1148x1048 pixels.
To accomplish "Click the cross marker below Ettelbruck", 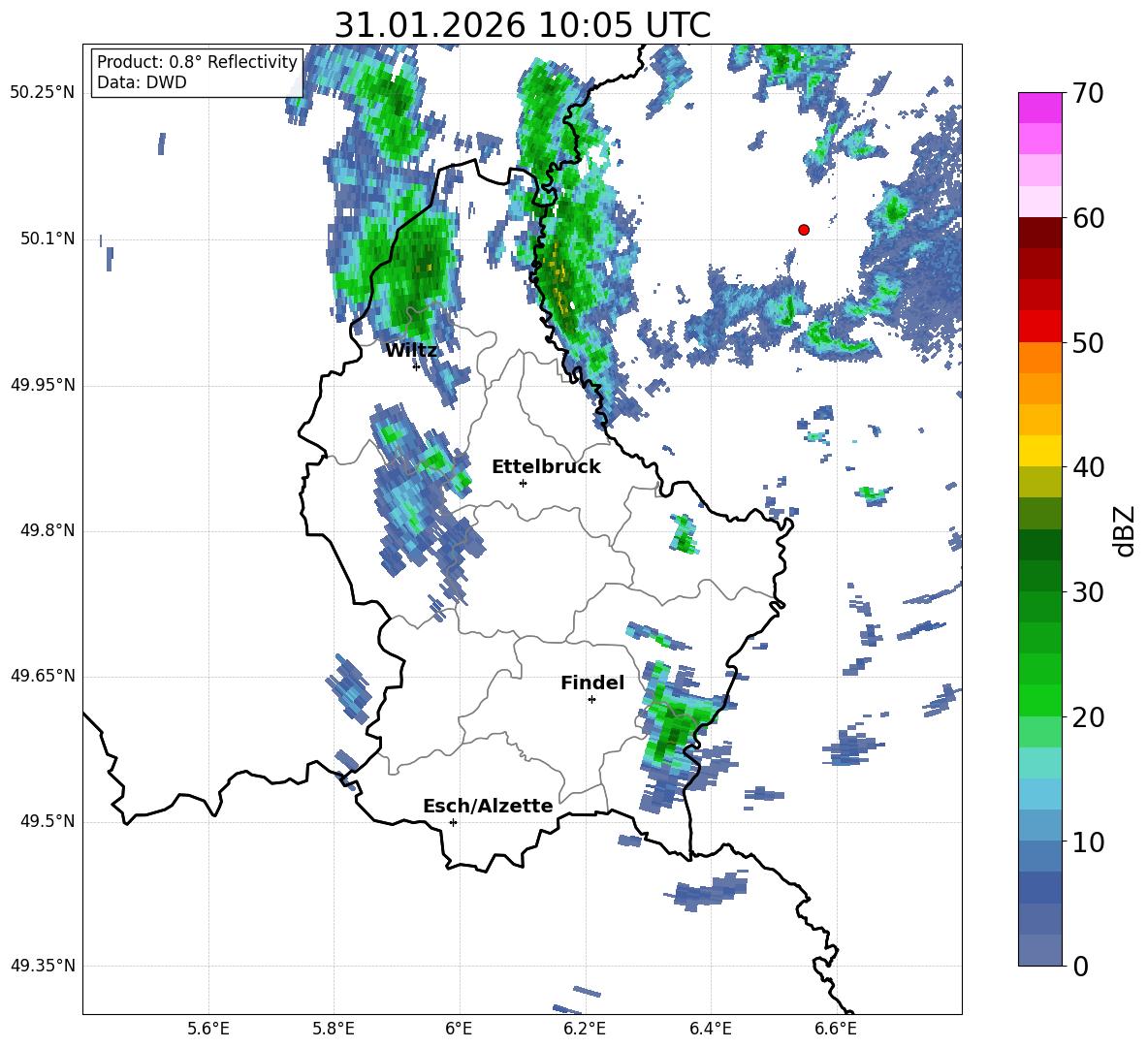I will click(x=523, y=483).
